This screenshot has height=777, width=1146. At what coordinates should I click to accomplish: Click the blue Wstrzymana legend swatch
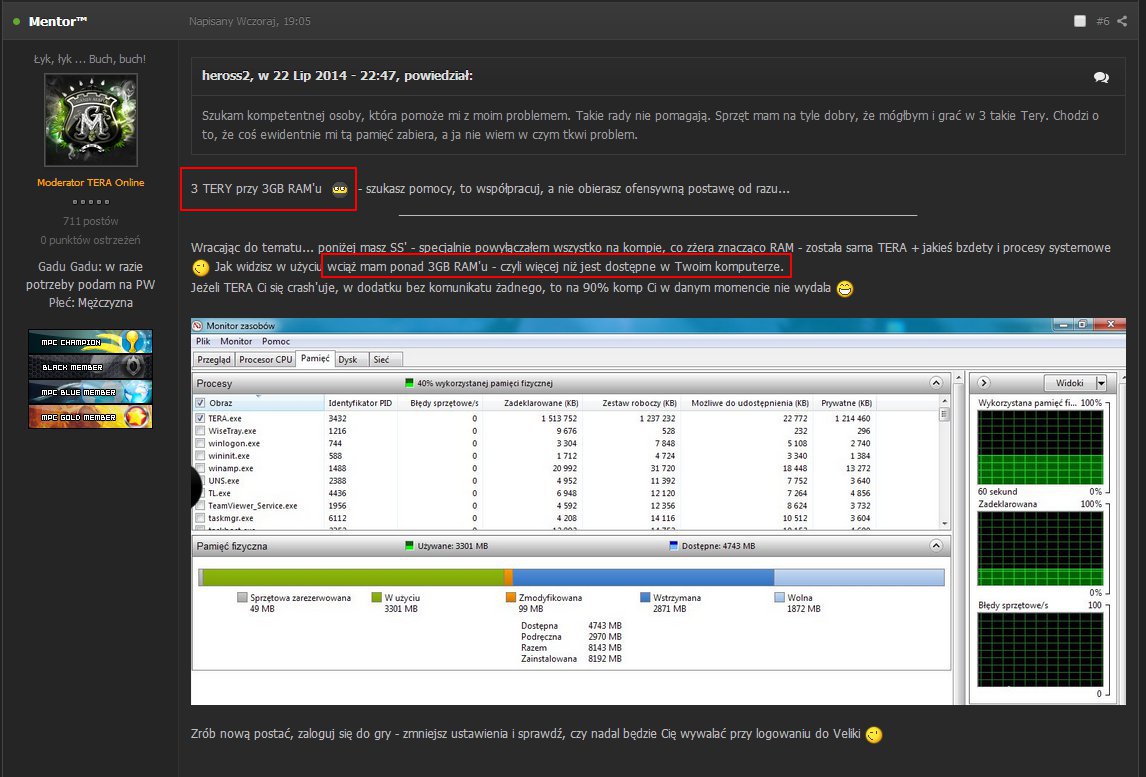tap(645, 597)
